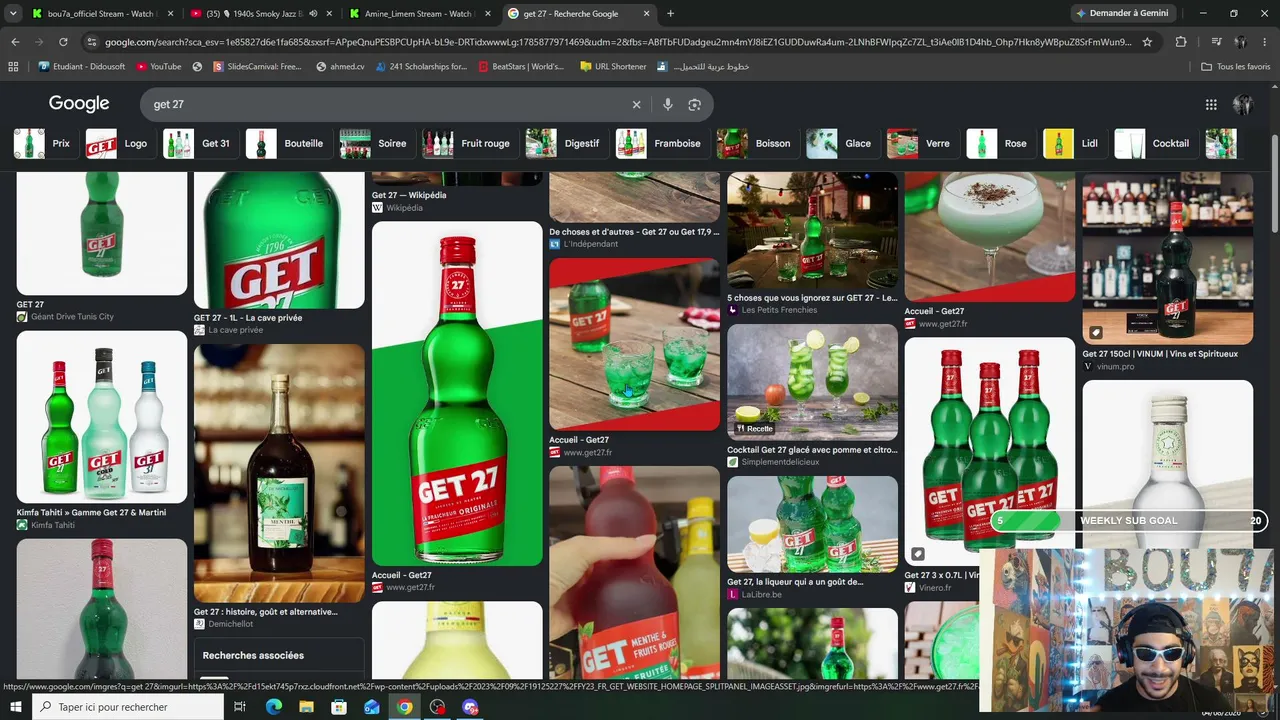The height and width of the screenshot is (720, 1280).
Task: Reload the current page
Action: (x=63, y=42)
